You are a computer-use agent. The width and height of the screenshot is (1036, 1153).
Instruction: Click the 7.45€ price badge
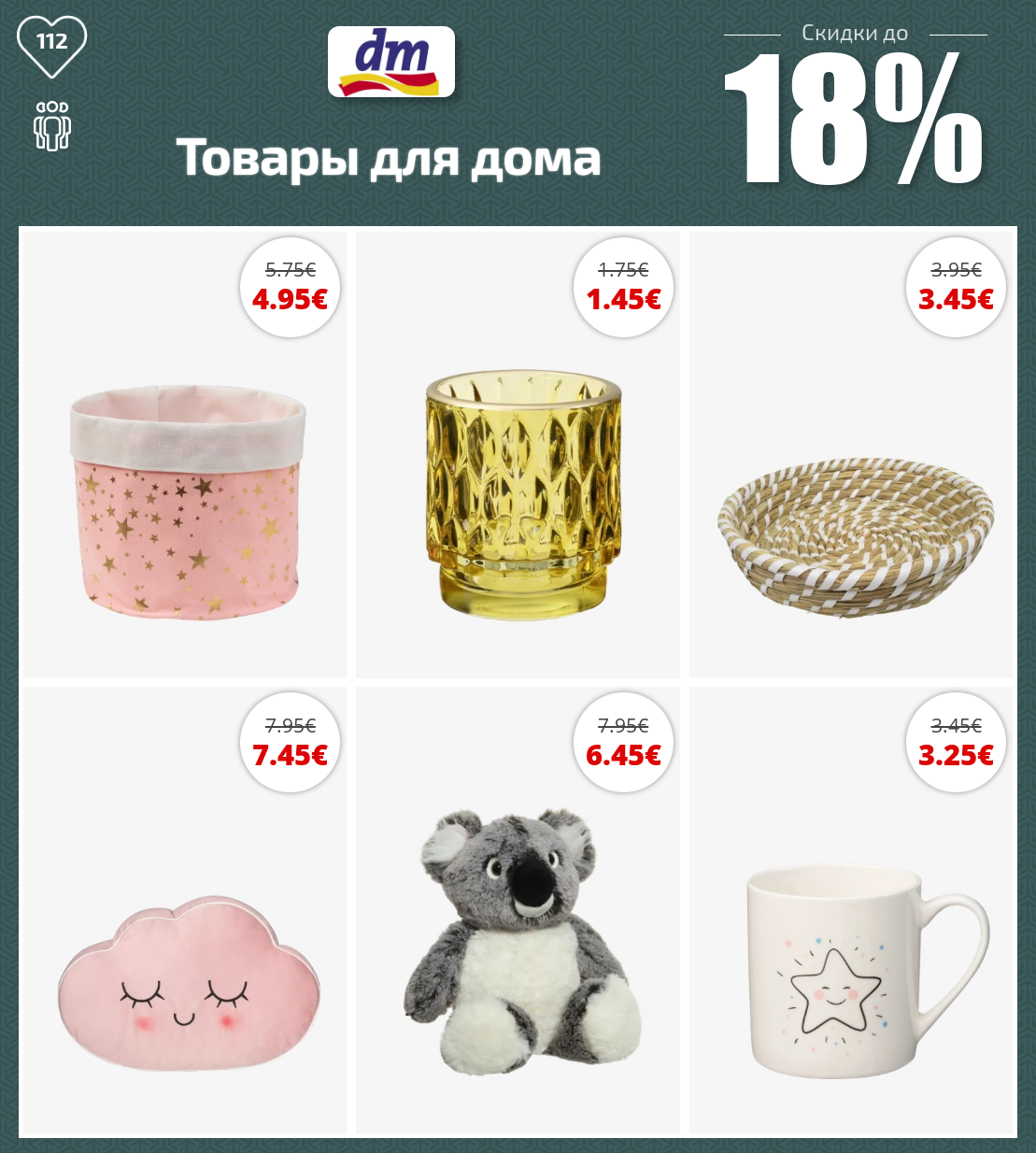290,743
